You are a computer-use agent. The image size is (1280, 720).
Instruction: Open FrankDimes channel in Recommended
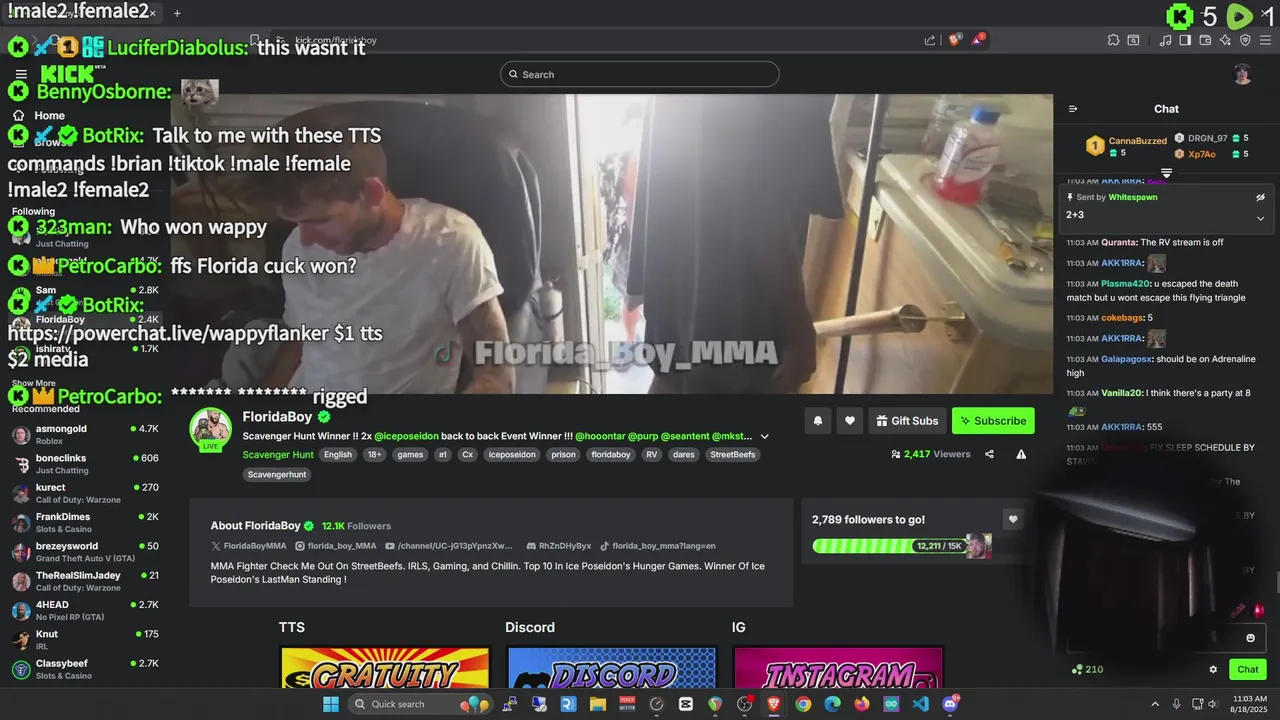[85, 523]
